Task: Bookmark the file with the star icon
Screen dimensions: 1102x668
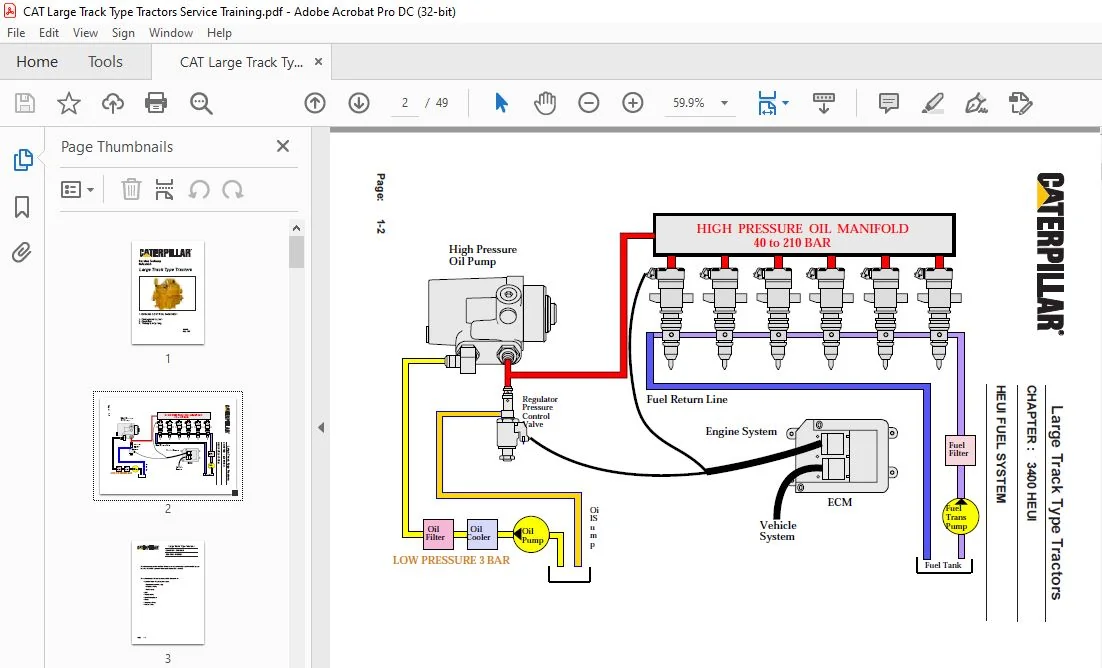Action: [69, 103]
